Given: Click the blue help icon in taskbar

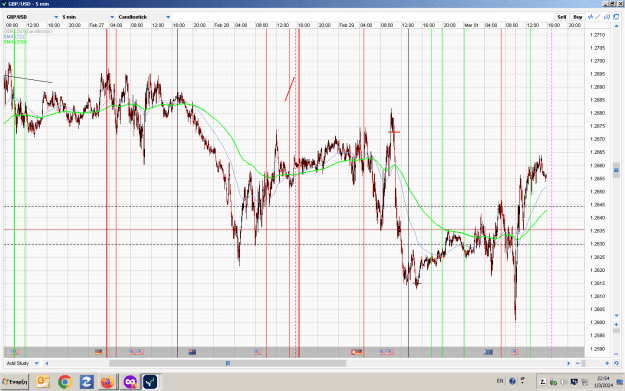Looking at the screenshot, I should [x=512, y=381].
